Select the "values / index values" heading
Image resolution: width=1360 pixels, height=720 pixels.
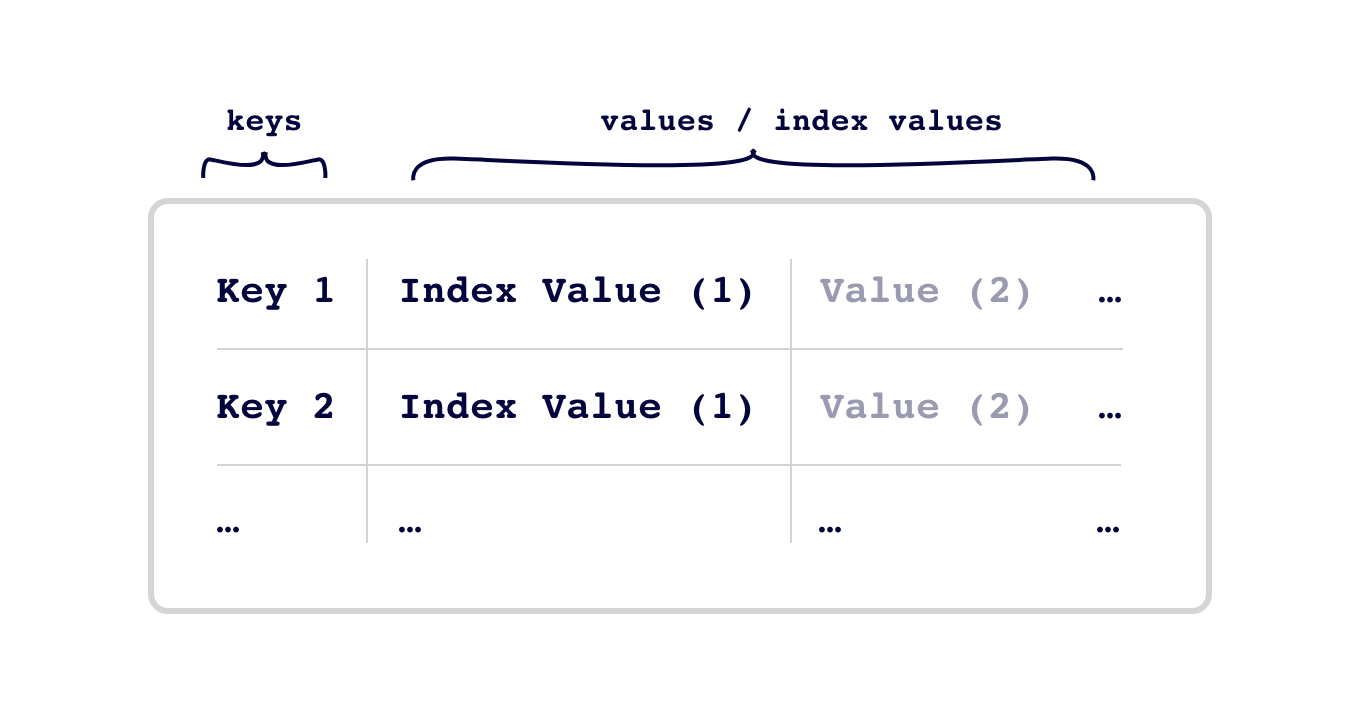tap(801, 122)
